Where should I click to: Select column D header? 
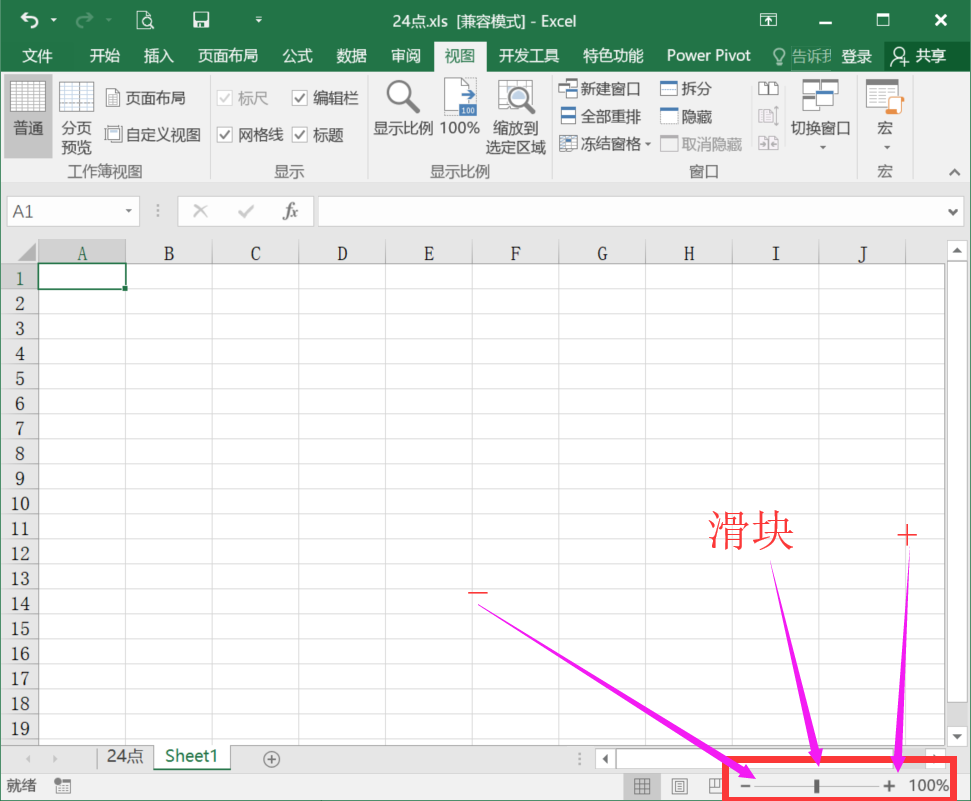click(x=342, y=253)
